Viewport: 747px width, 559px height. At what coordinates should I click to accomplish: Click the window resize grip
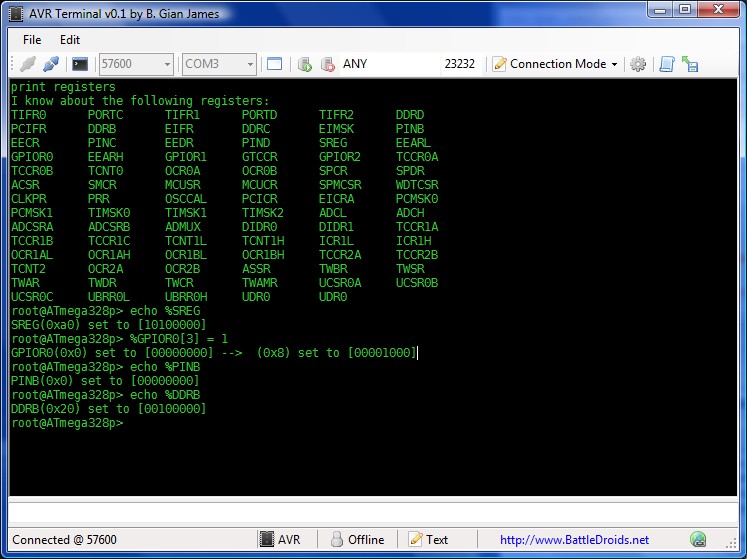point(731,543)
